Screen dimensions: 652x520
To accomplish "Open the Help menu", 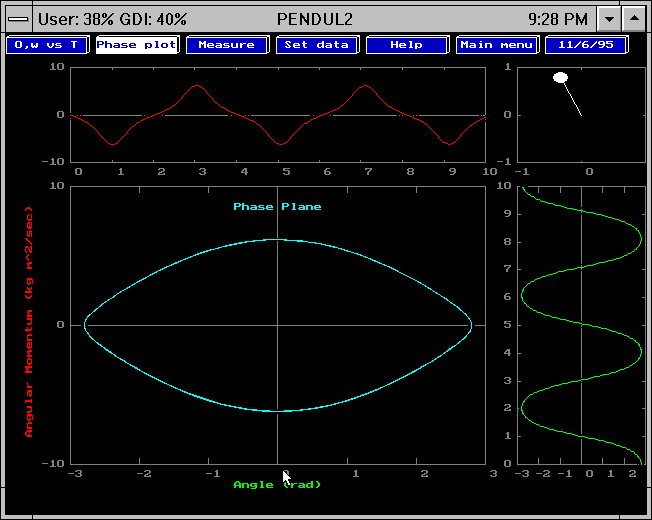I will 406,45.
